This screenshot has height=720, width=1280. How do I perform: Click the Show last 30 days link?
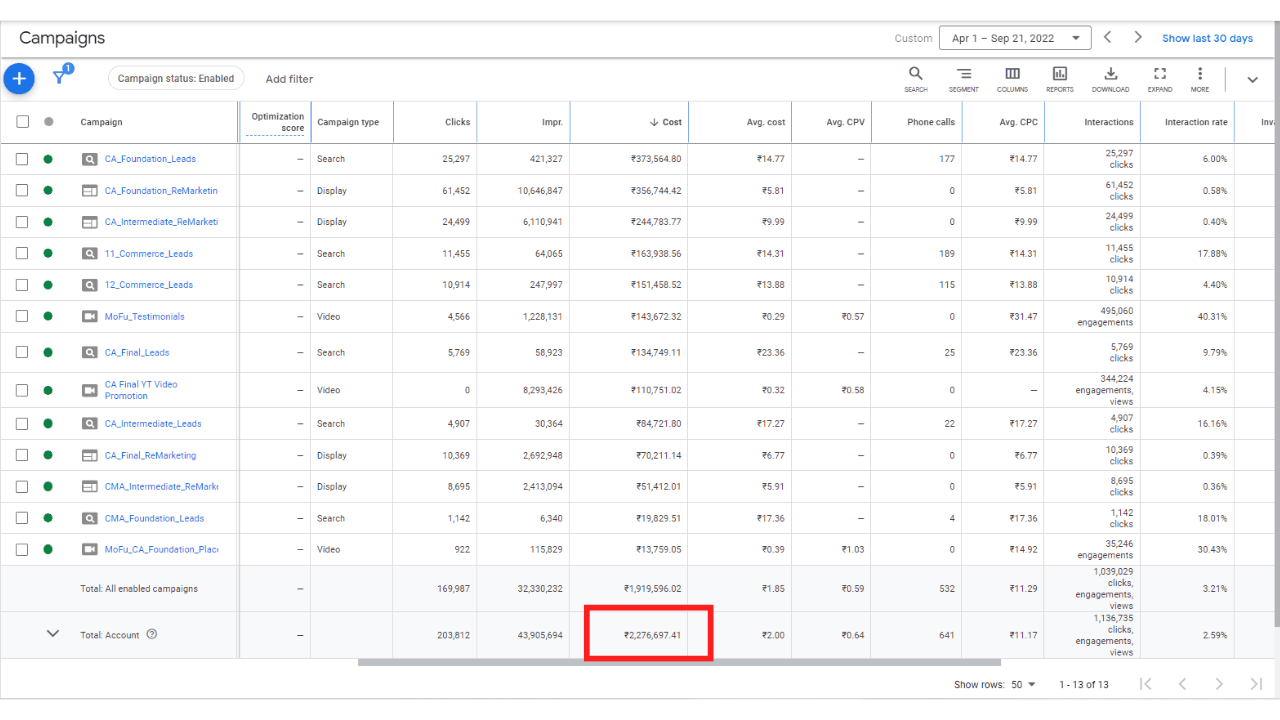point(1207,38)
